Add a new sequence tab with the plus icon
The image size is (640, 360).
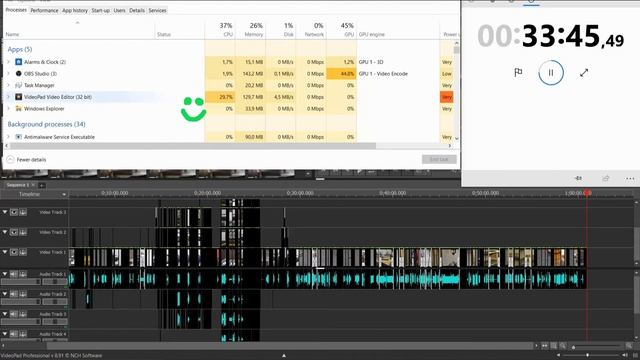point(41,185)
